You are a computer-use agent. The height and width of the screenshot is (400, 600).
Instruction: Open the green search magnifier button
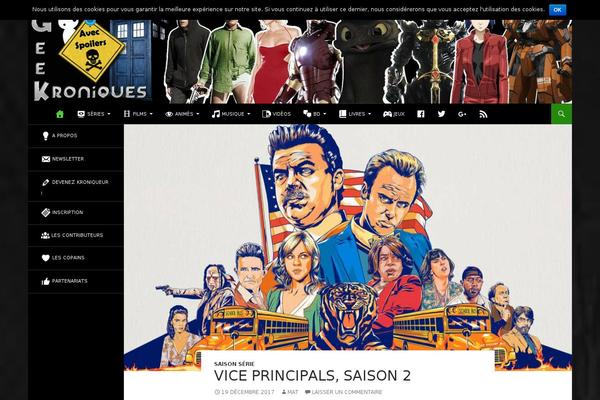[561, 114]
